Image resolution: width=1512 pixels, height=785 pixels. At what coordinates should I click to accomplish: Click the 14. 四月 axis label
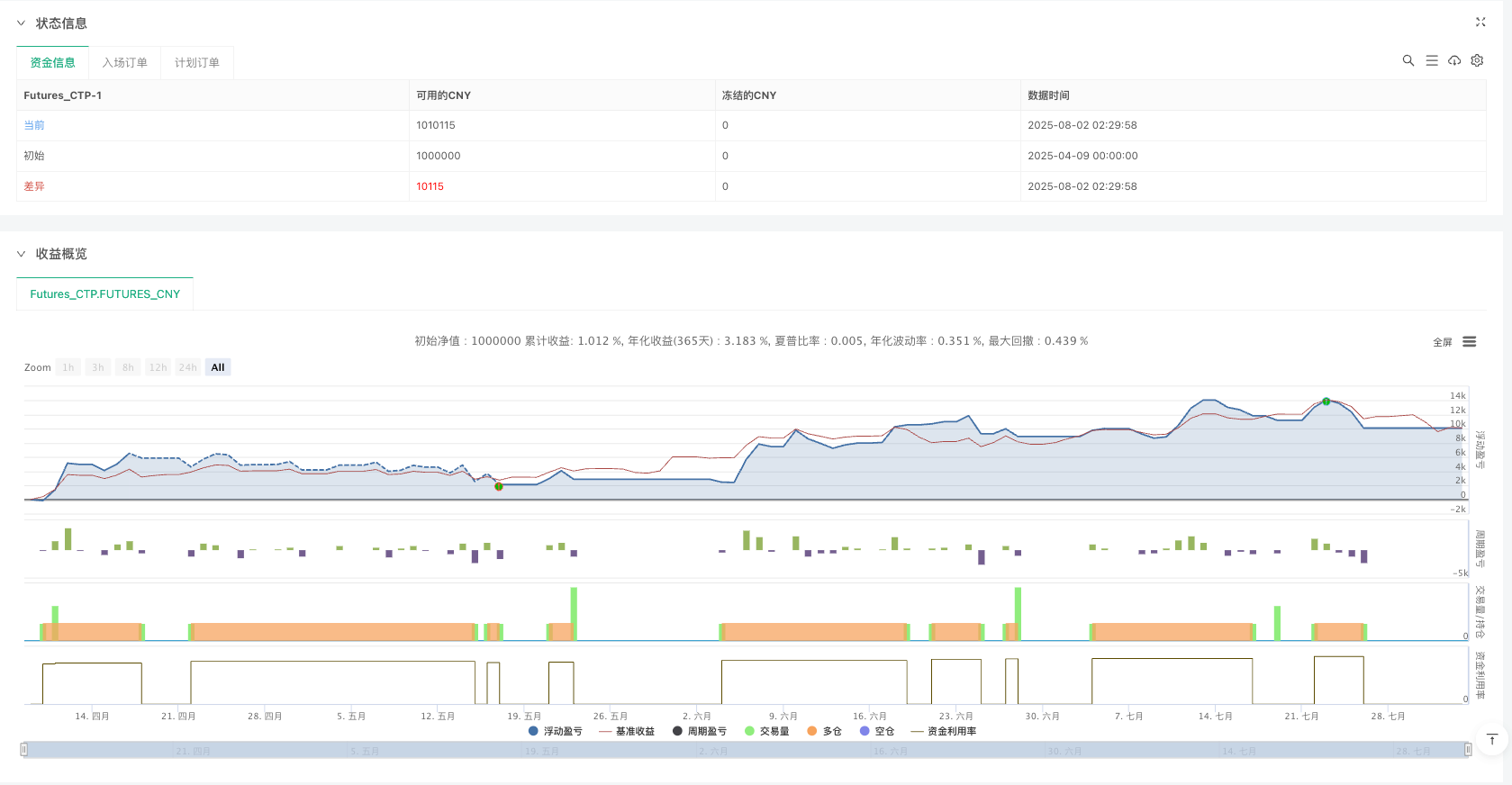tap(92, 717)
